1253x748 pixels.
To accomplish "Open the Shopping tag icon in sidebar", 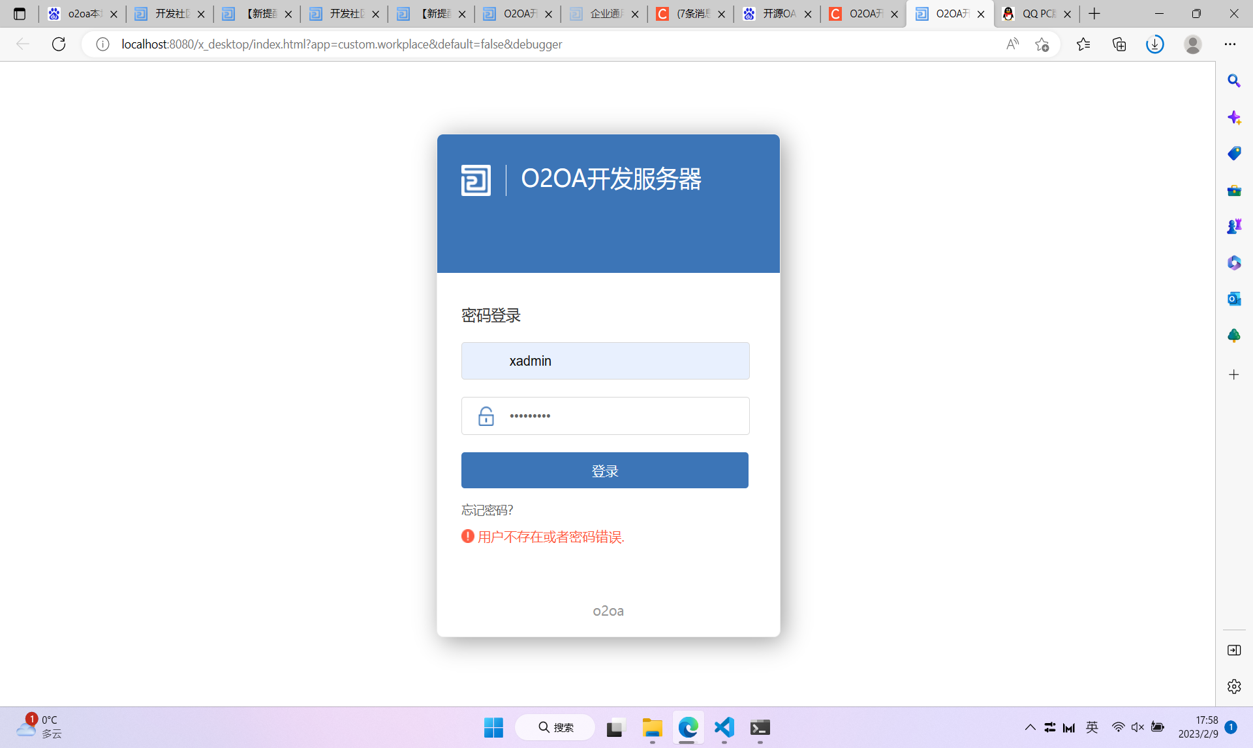I will point(1233,153).
